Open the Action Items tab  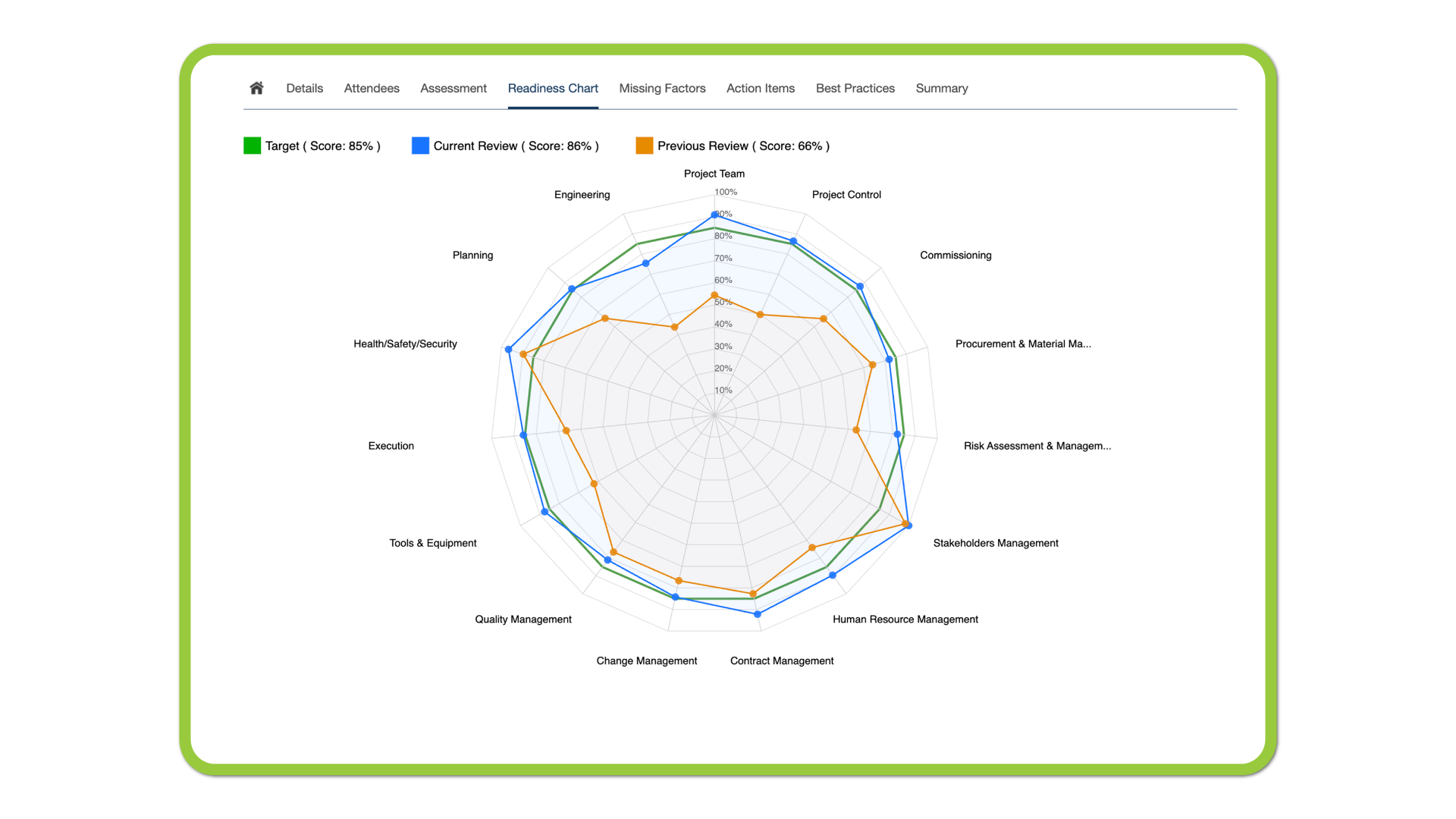pos(761,88)
